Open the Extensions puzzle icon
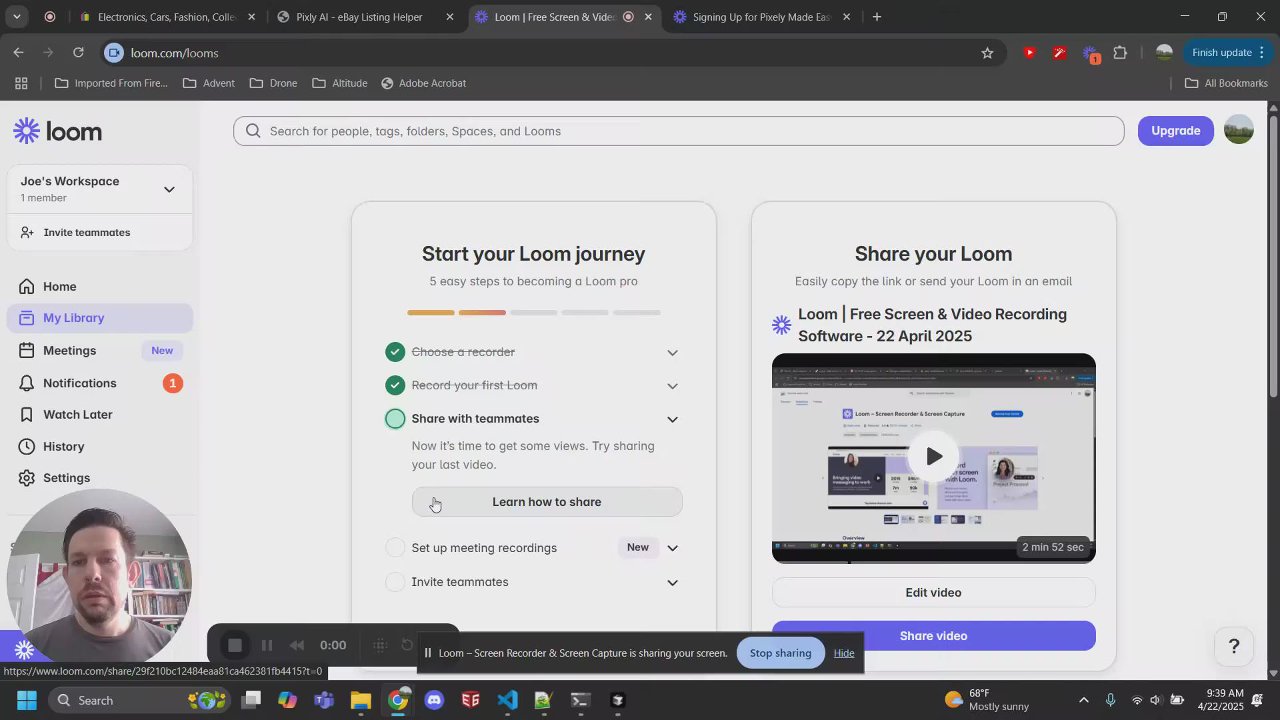 [1120, 53]
